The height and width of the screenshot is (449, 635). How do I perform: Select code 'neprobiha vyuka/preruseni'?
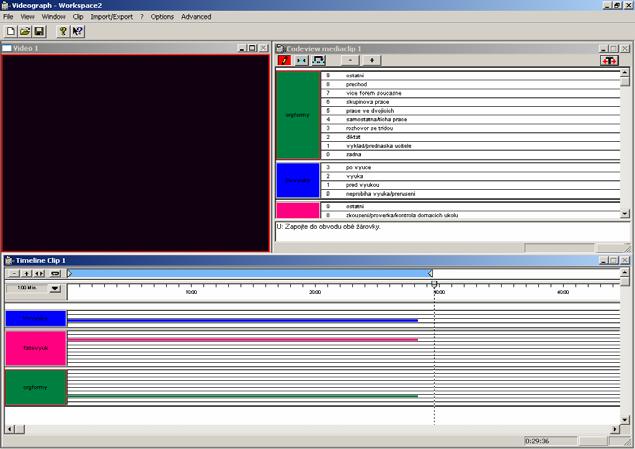(471, 194)
